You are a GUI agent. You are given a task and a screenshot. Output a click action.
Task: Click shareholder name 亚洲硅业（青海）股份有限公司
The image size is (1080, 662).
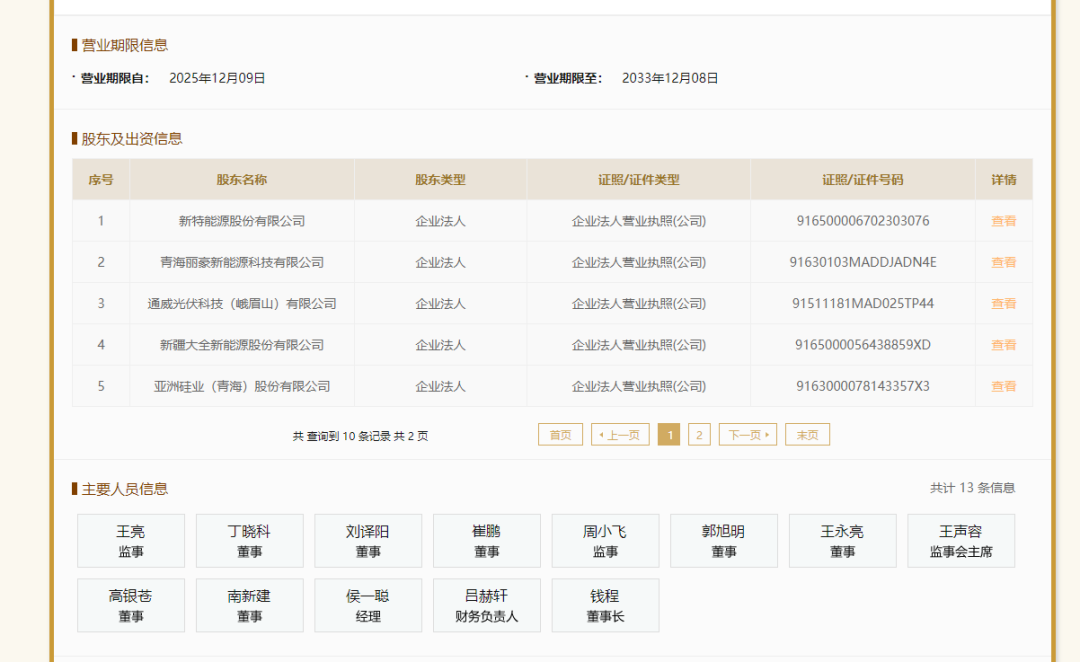coord(242,386)
